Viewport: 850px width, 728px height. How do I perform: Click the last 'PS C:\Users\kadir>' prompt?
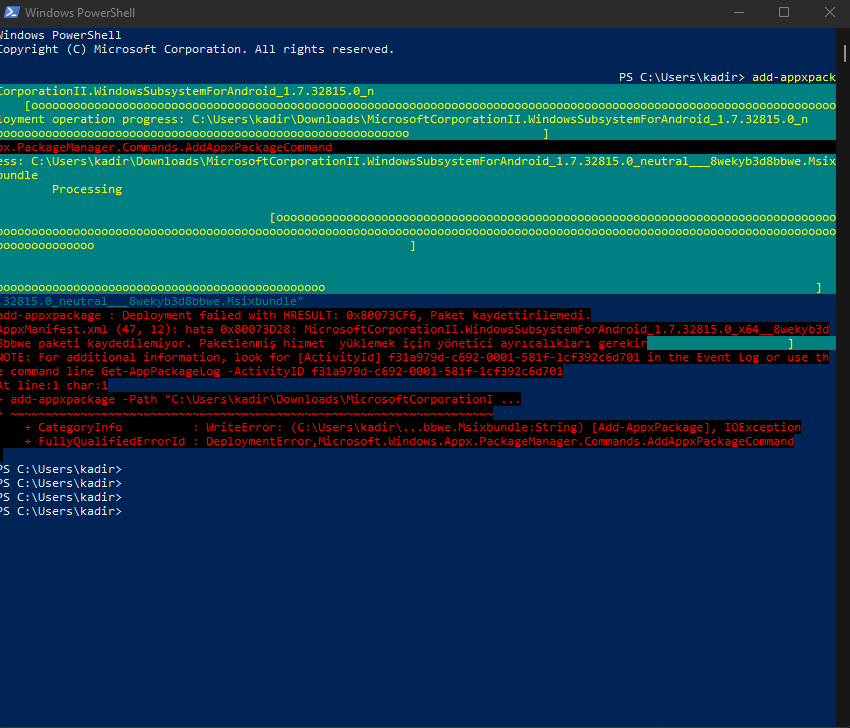pos(61,511)
